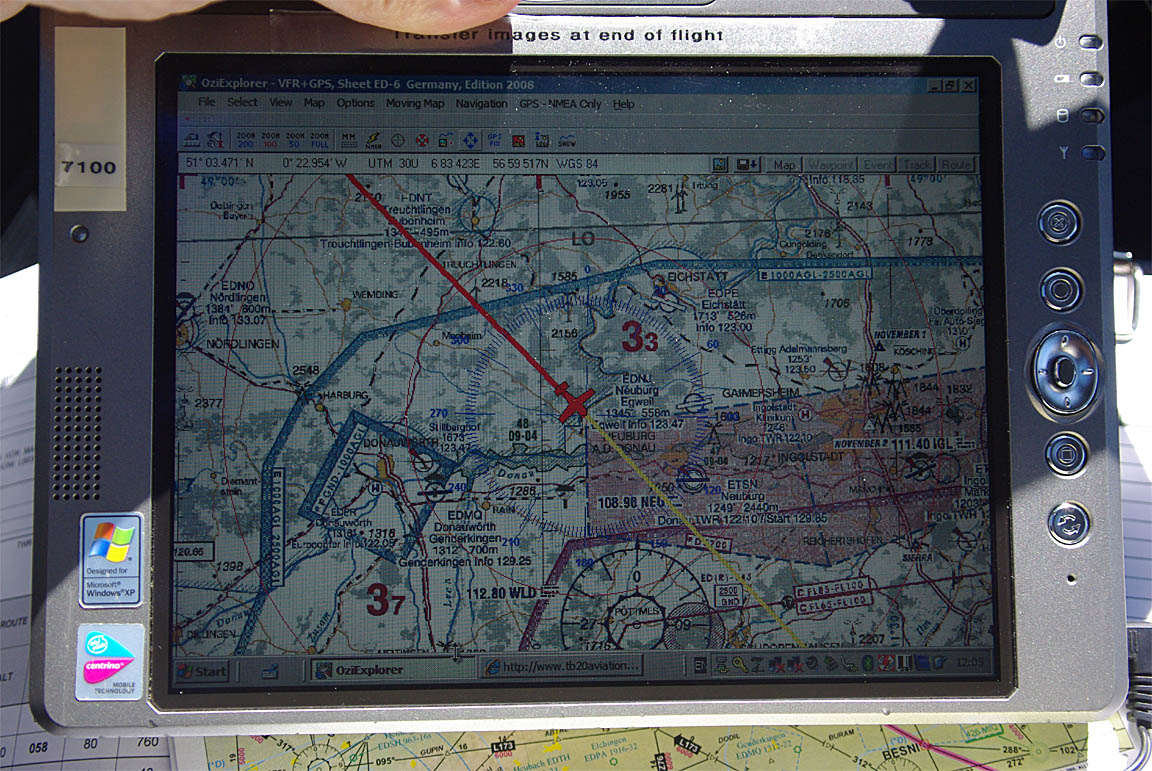Click the Zoom FULL toolbar icon
Screen dimensions: 1152x771
click(320, 140)
